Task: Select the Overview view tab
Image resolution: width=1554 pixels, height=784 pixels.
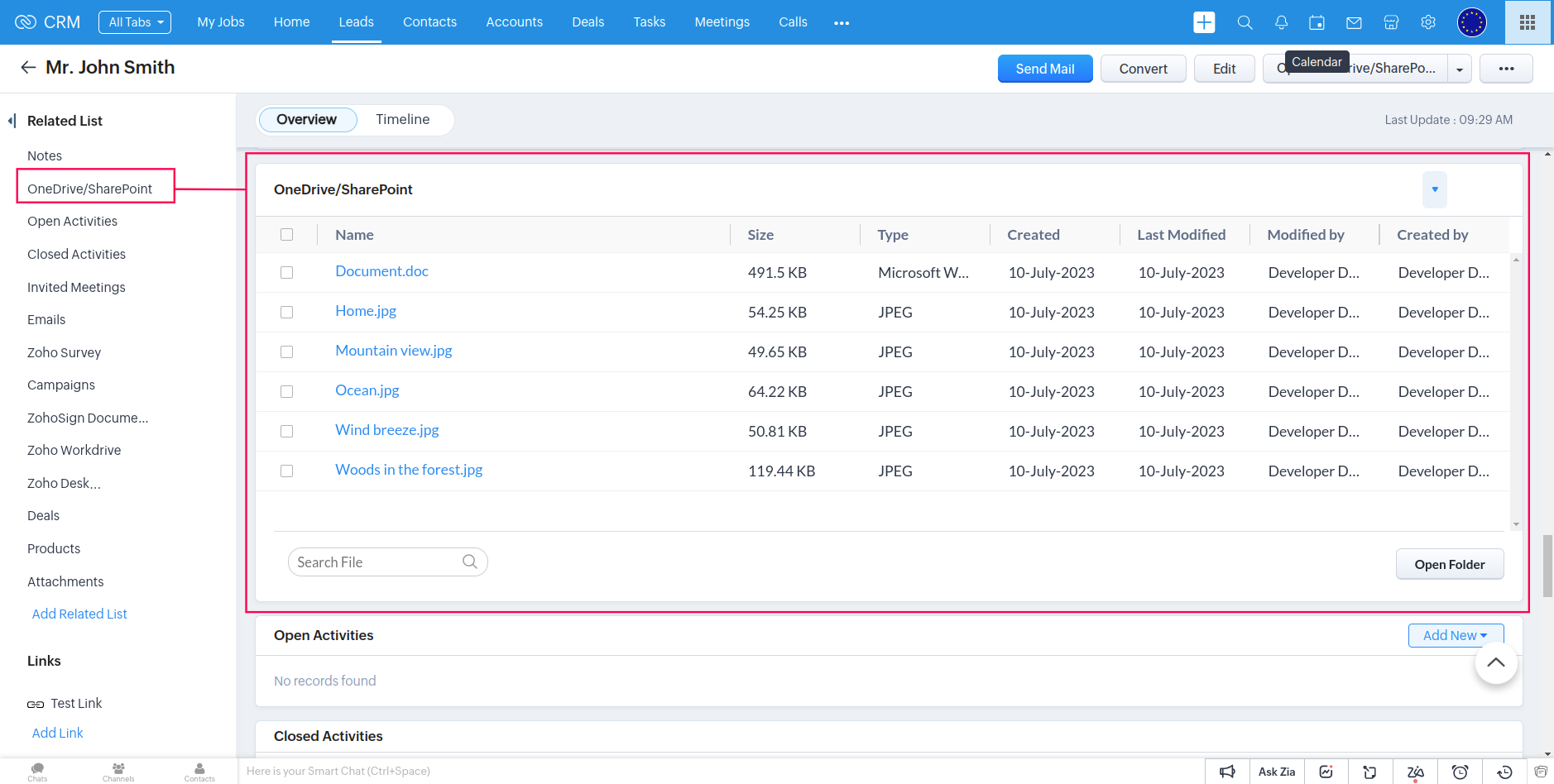Action: tap(307, 120)
